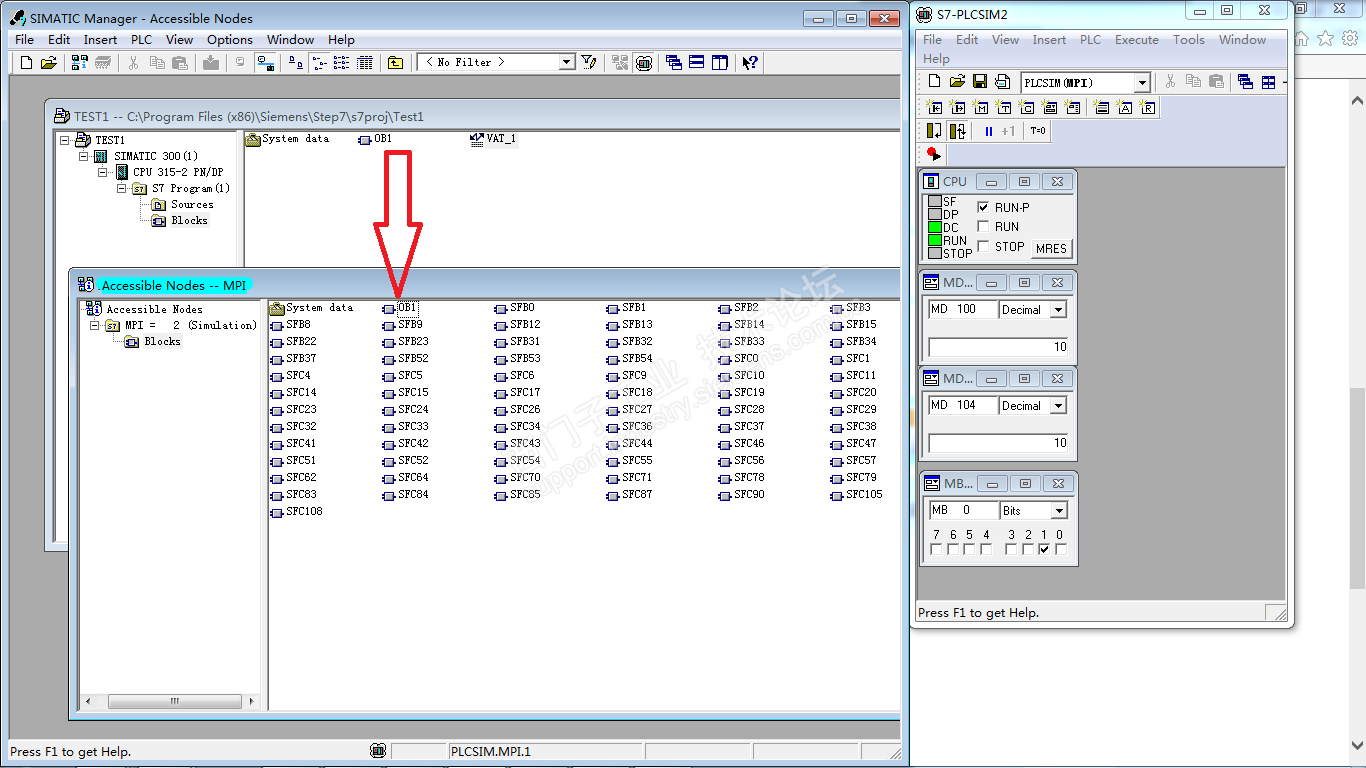
Task: Insert a Timer view in PLCSIM
Action: (x=1004, y=107)
